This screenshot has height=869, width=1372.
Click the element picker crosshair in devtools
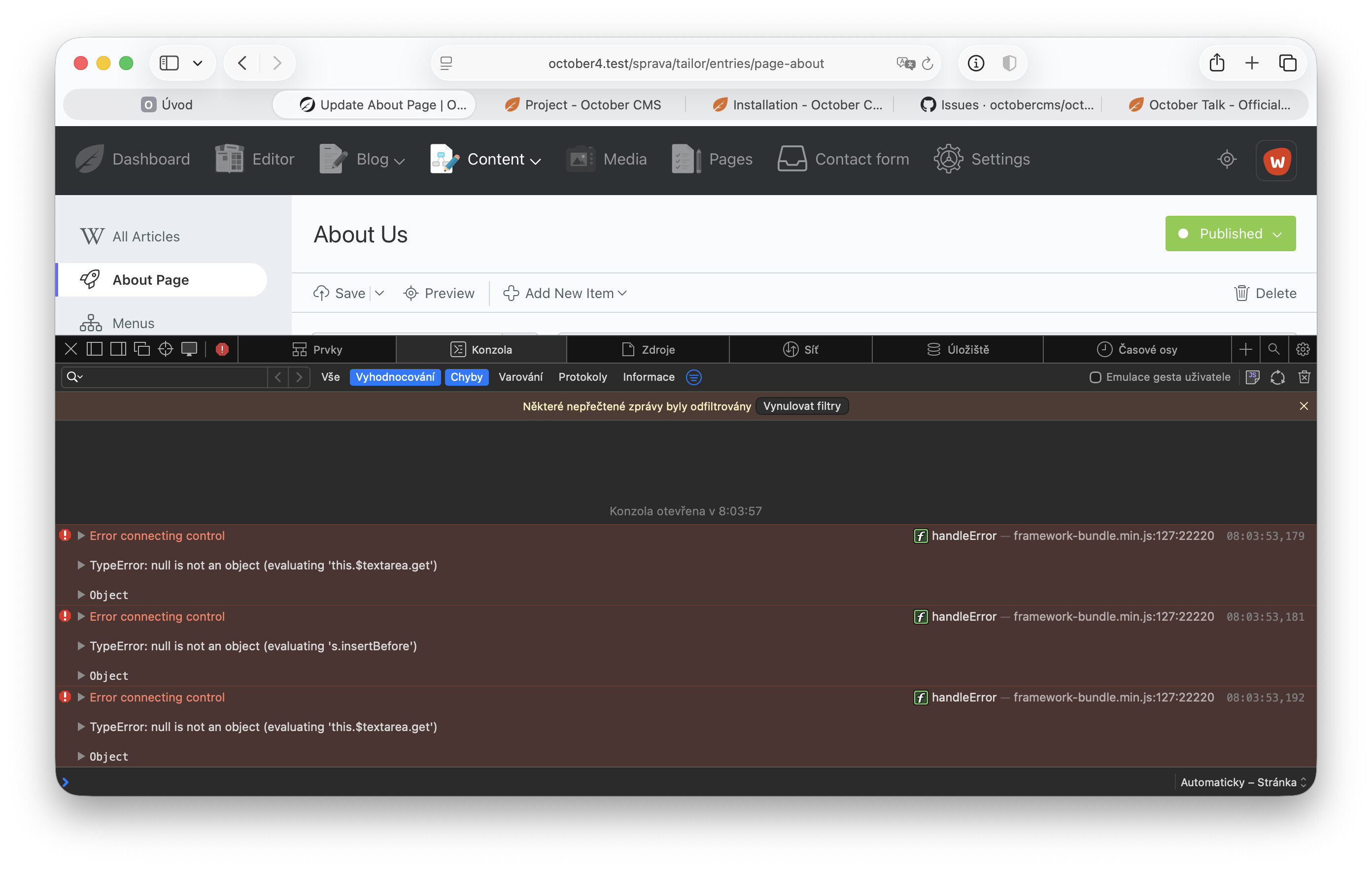coord(165,349)
